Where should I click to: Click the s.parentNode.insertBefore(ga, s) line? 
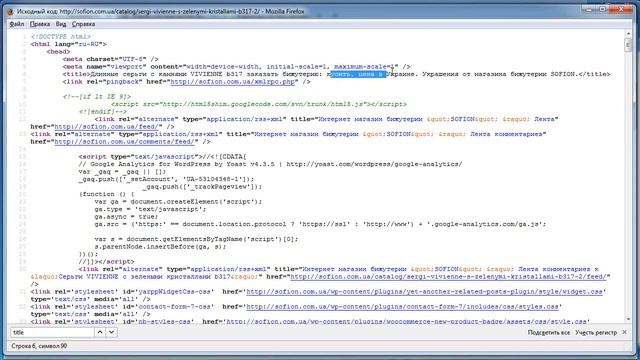[160, 247]
